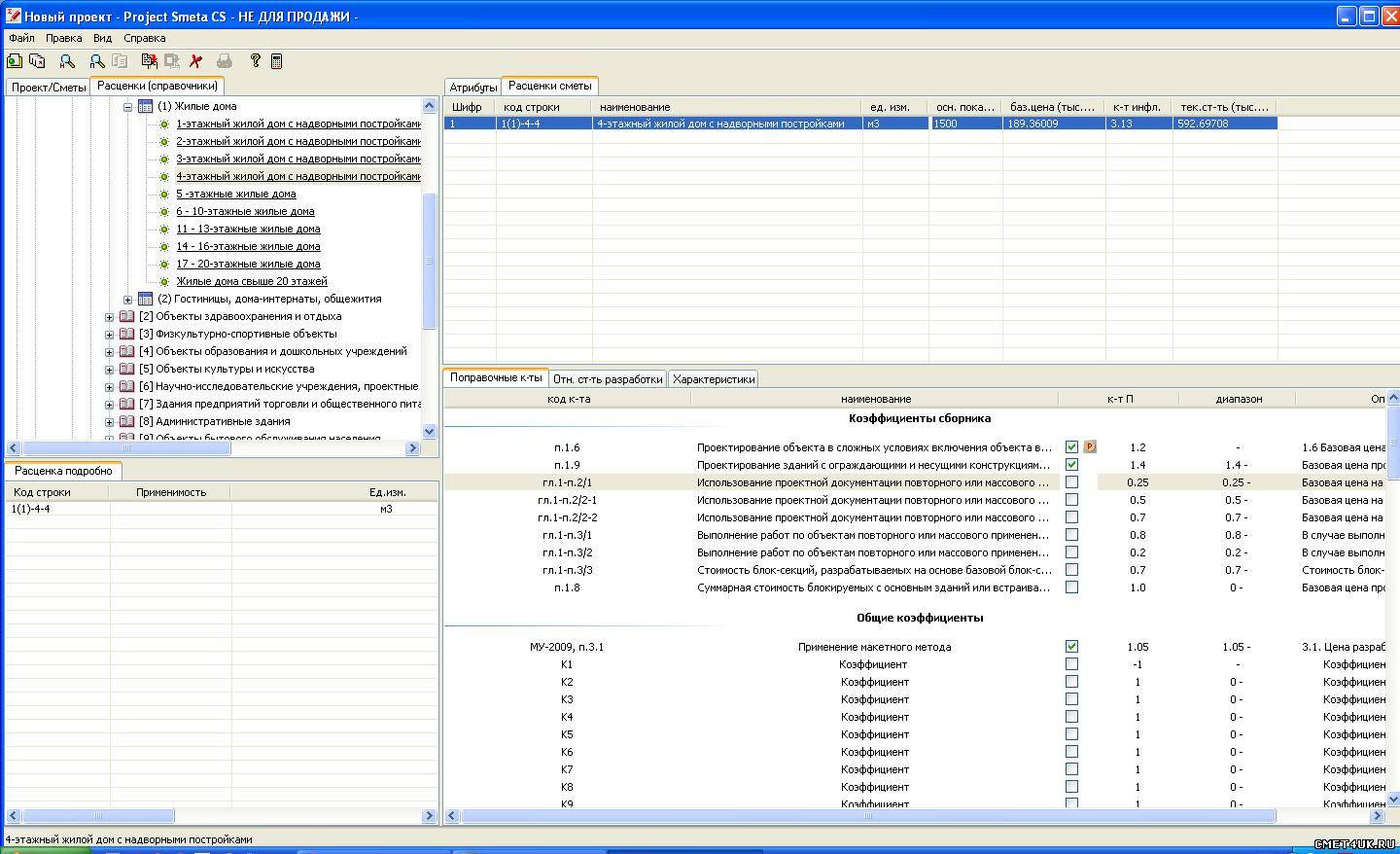Uncheck the п.1.9 coefficient checkbox
The height and width of the screenshot is (854, 1400).
[1071, 465]
